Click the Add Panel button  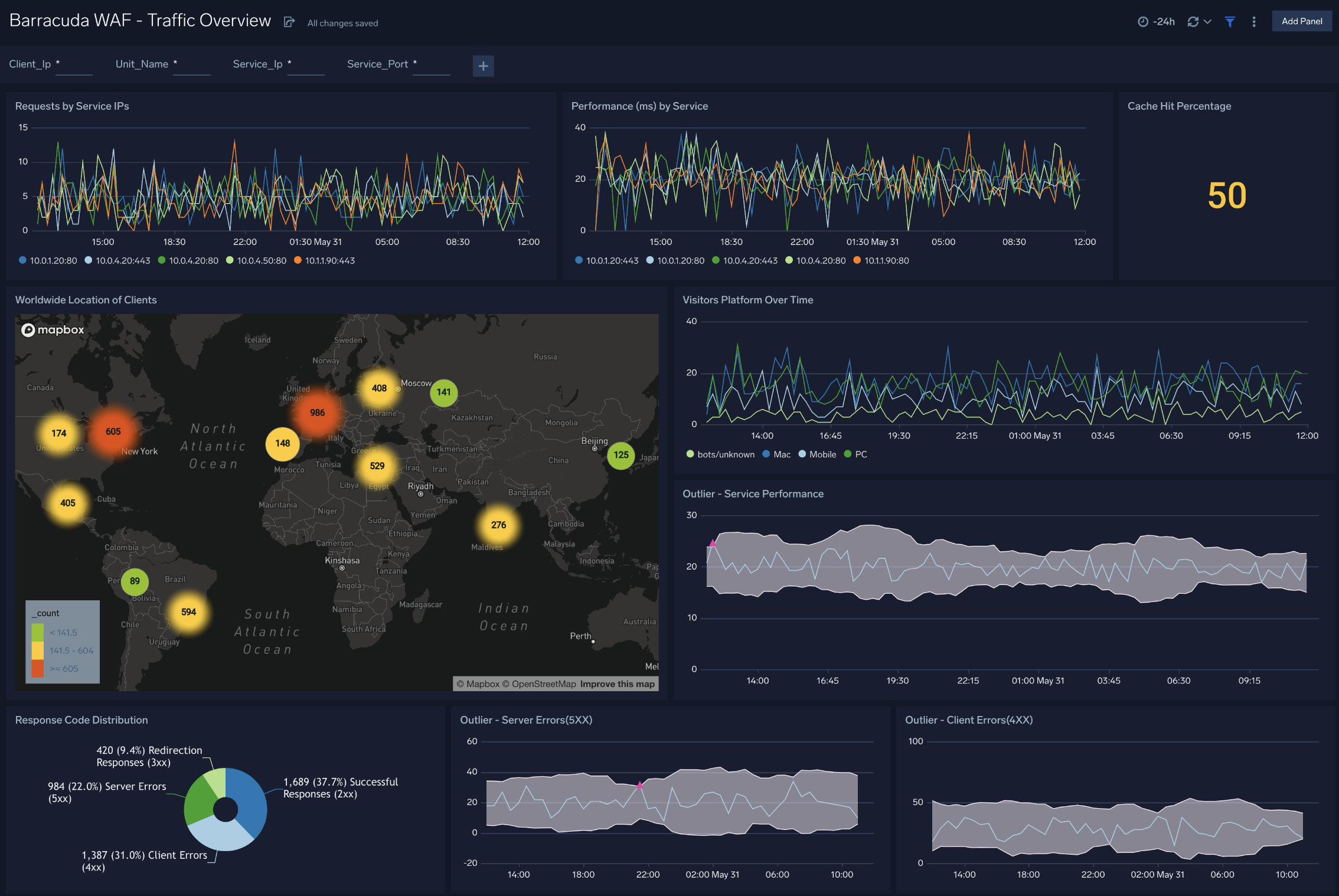(1302, 21)
